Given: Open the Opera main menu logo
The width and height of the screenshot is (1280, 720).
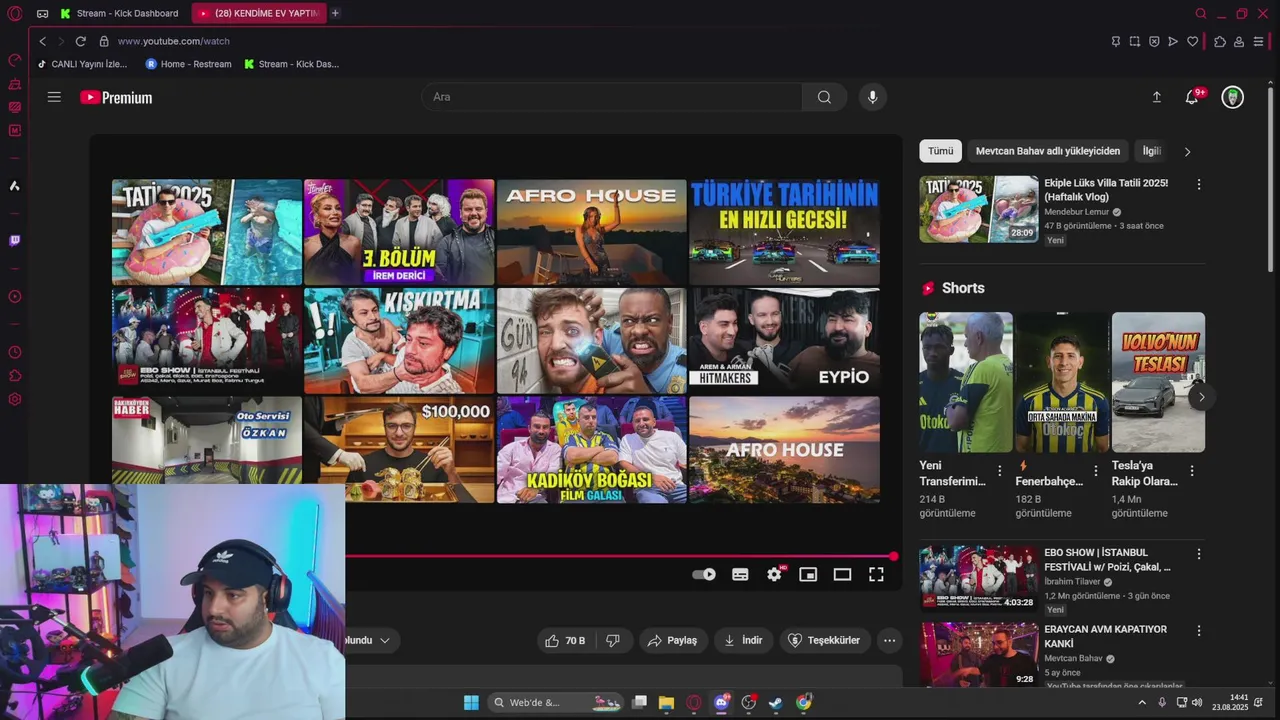Looking at the screenshot, I should (x=14, y=13).
